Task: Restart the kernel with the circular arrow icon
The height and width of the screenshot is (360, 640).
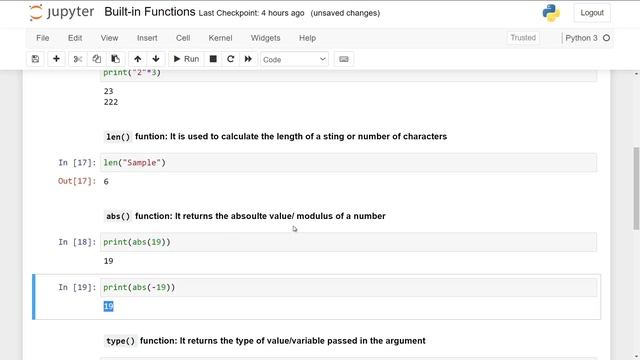Action: pos(231,59)
